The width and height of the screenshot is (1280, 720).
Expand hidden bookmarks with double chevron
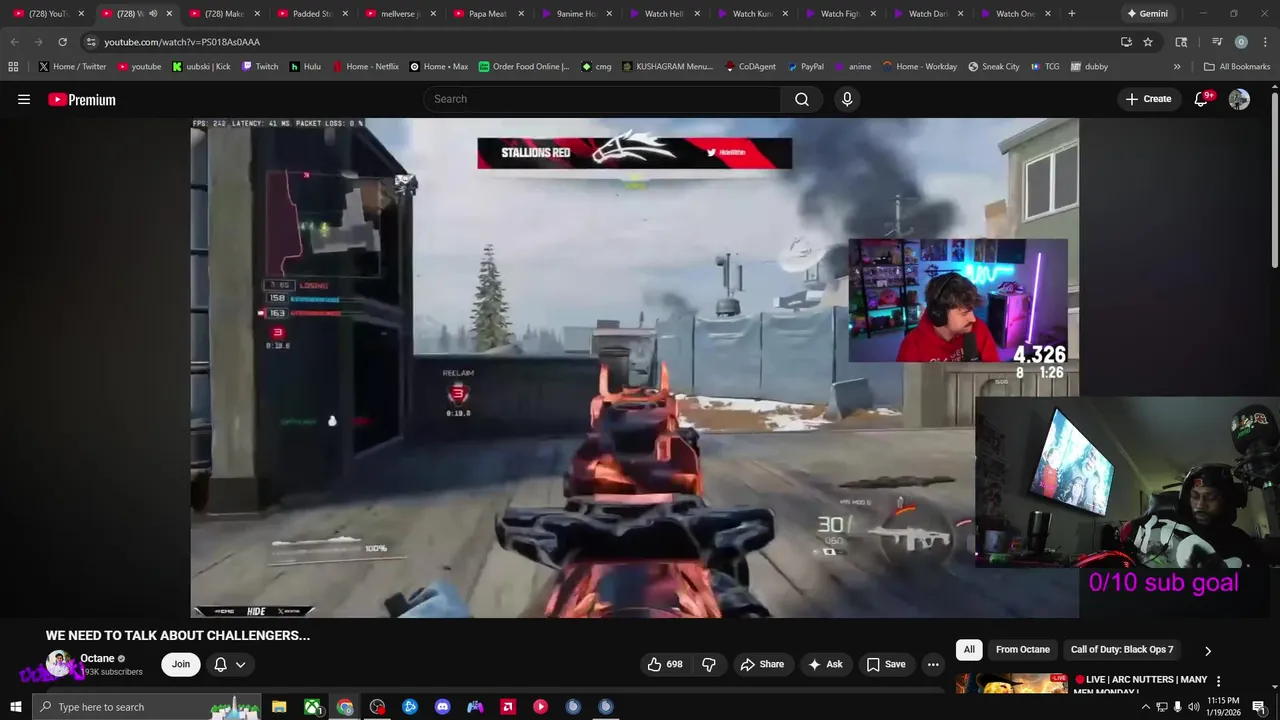pyautogui.click(x=1177, y=66)
